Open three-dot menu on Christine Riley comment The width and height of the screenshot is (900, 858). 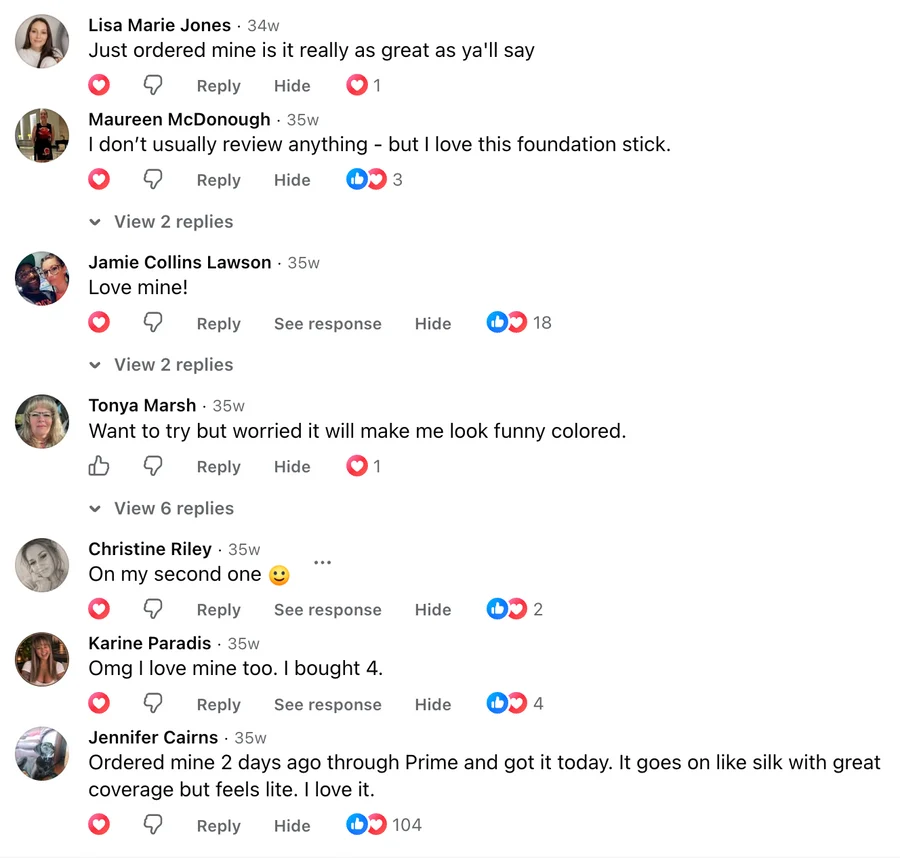323,562
